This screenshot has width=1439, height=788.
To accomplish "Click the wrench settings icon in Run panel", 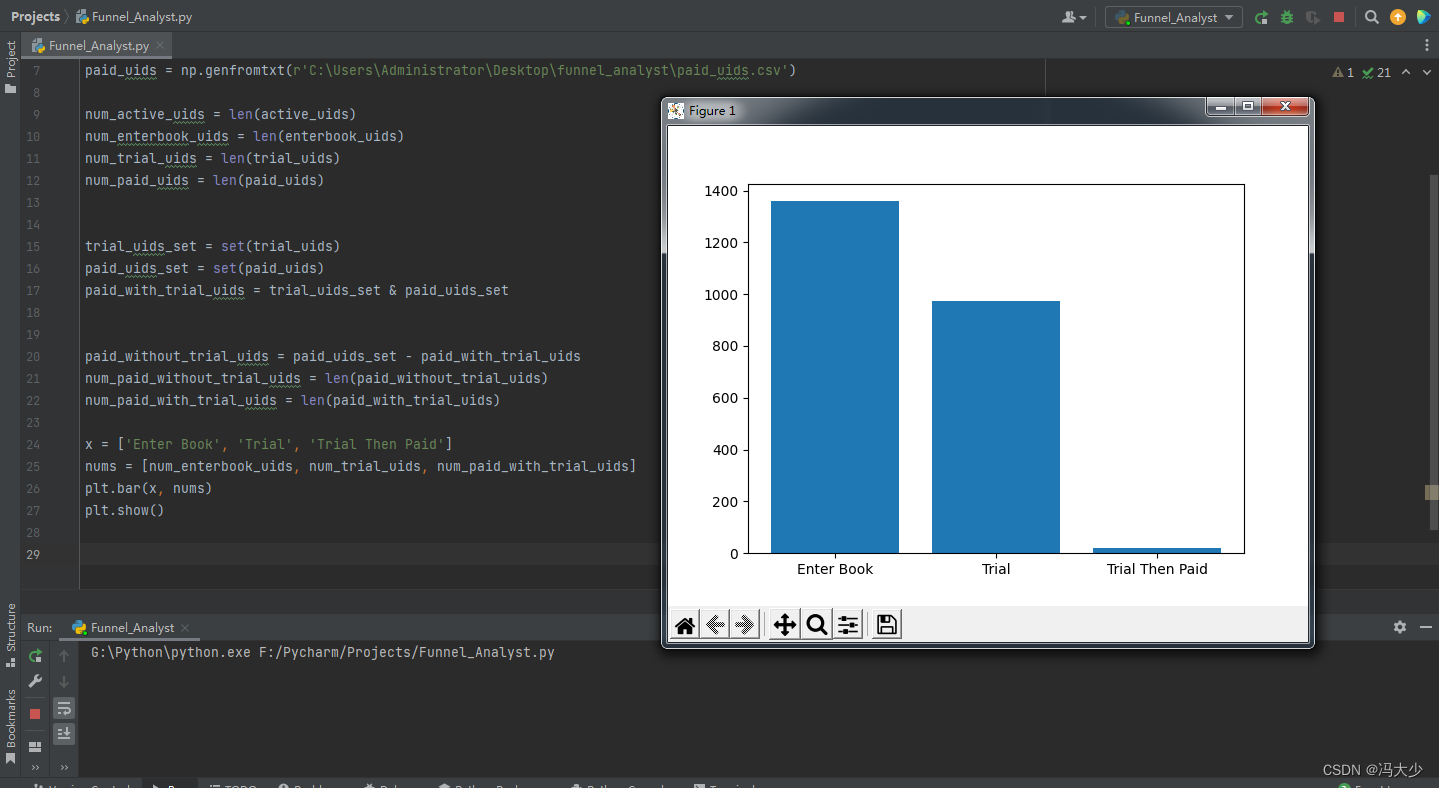I will coord(35,681).
